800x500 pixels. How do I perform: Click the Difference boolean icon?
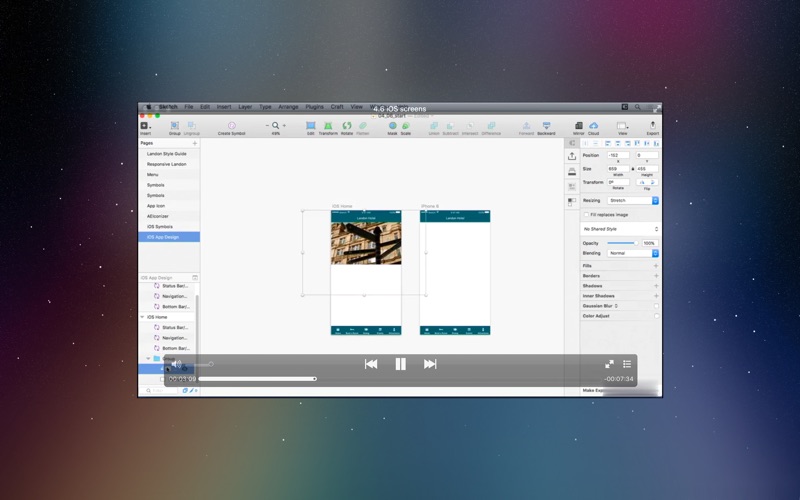click(x=491, y=128)
